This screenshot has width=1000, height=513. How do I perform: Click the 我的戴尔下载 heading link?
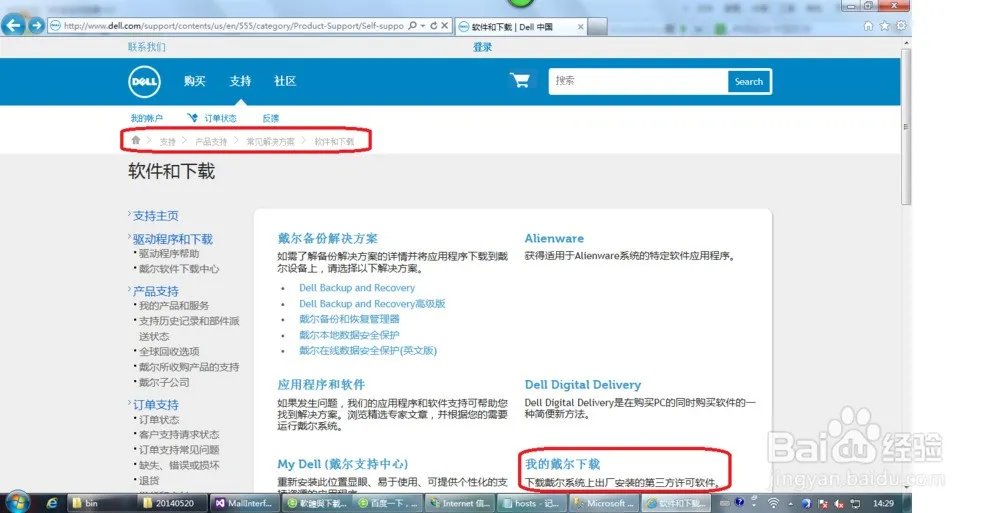(x=562, y=464)
